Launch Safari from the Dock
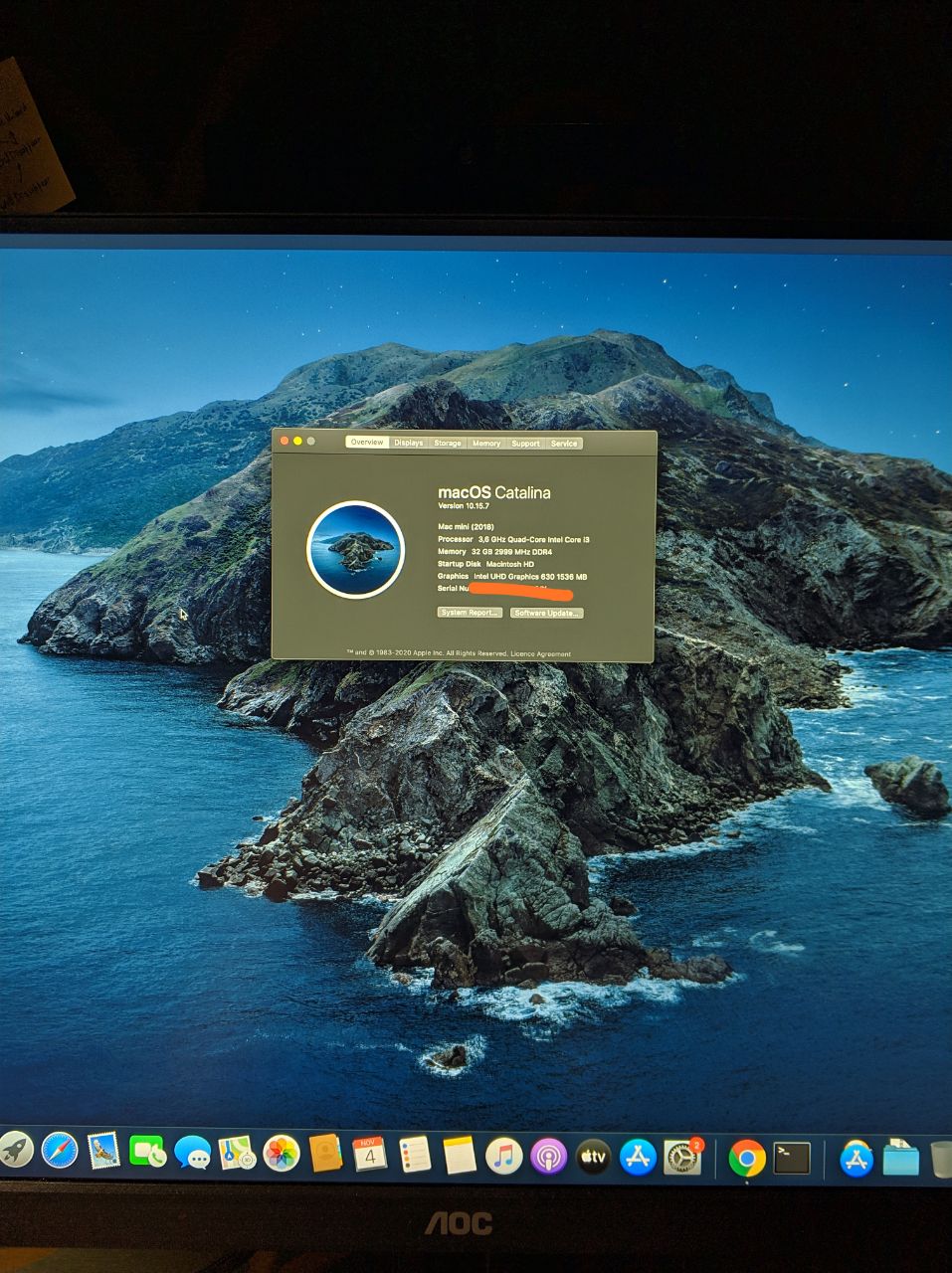Image resolution: width=952 pixels, height=1273 pixels. (60, 1152)
